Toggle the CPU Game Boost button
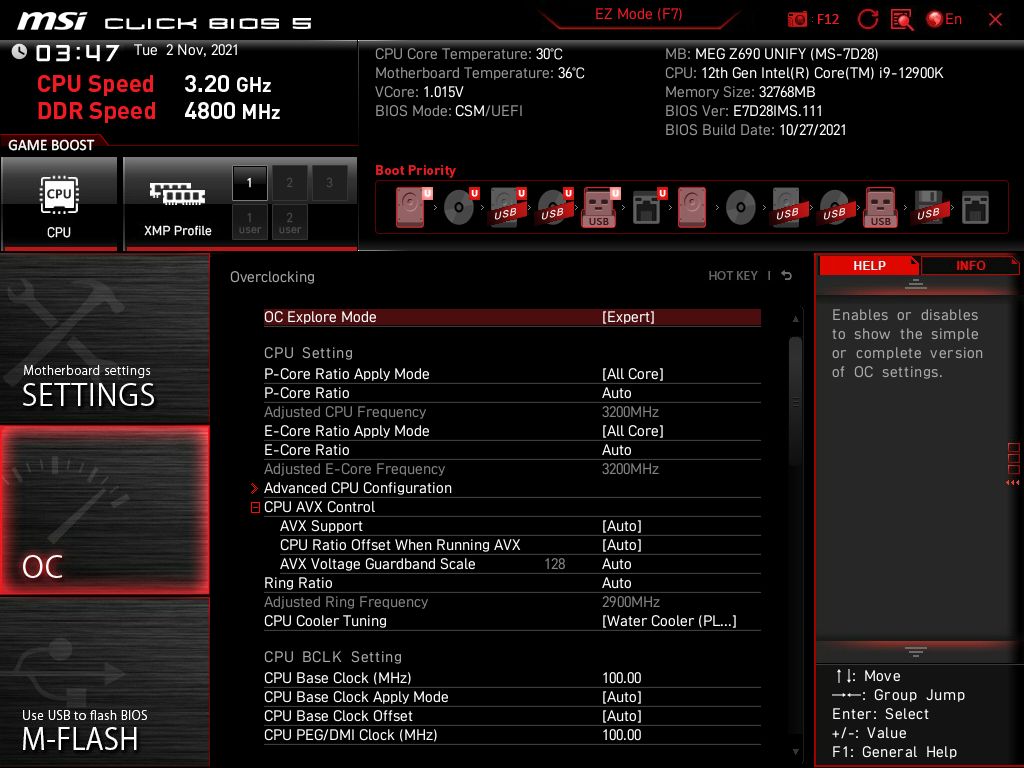 [x=59, y=203]
